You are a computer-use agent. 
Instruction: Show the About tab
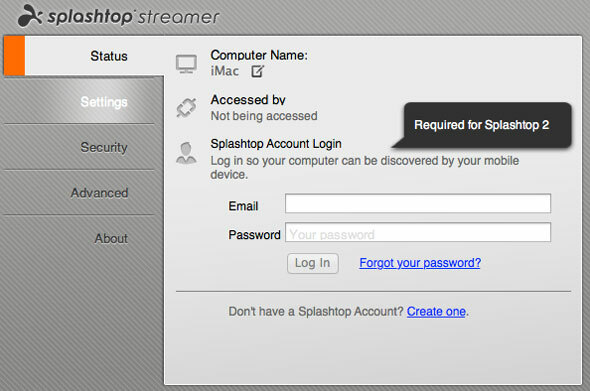(111, 238)
